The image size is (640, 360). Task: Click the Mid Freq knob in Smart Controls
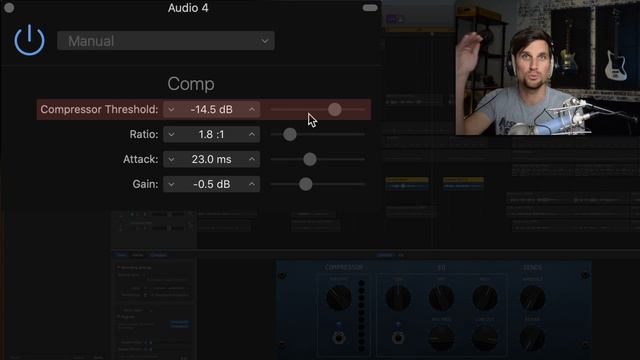click(x=442, y=338)
